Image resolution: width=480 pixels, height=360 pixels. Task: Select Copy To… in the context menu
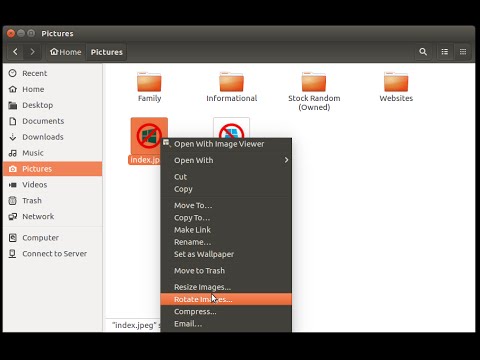226,218
